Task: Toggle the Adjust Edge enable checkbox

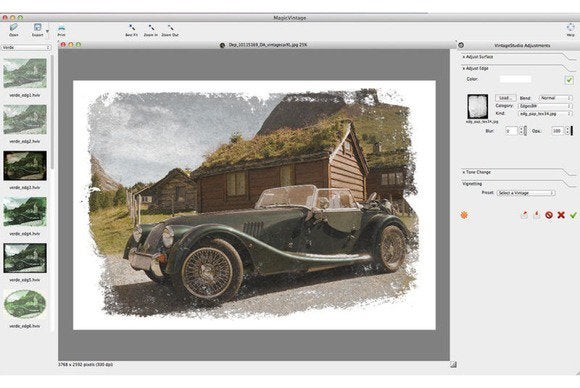Action: click(569, 80)
